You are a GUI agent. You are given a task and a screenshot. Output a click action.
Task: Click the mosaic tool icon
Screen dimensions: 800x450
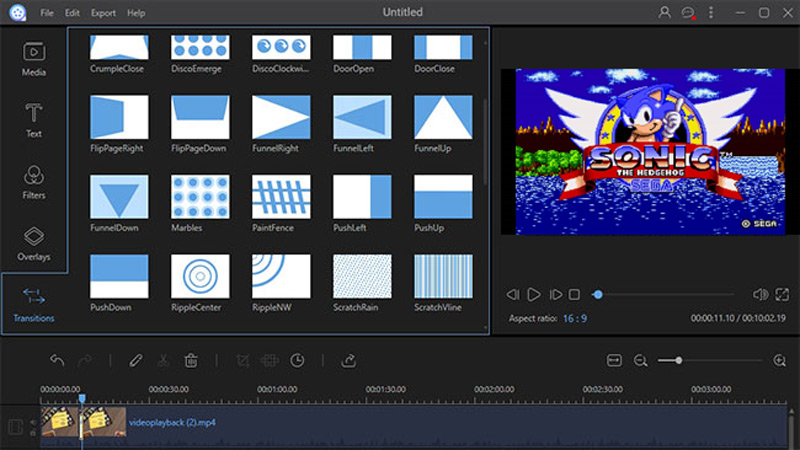tap(269, 361)
